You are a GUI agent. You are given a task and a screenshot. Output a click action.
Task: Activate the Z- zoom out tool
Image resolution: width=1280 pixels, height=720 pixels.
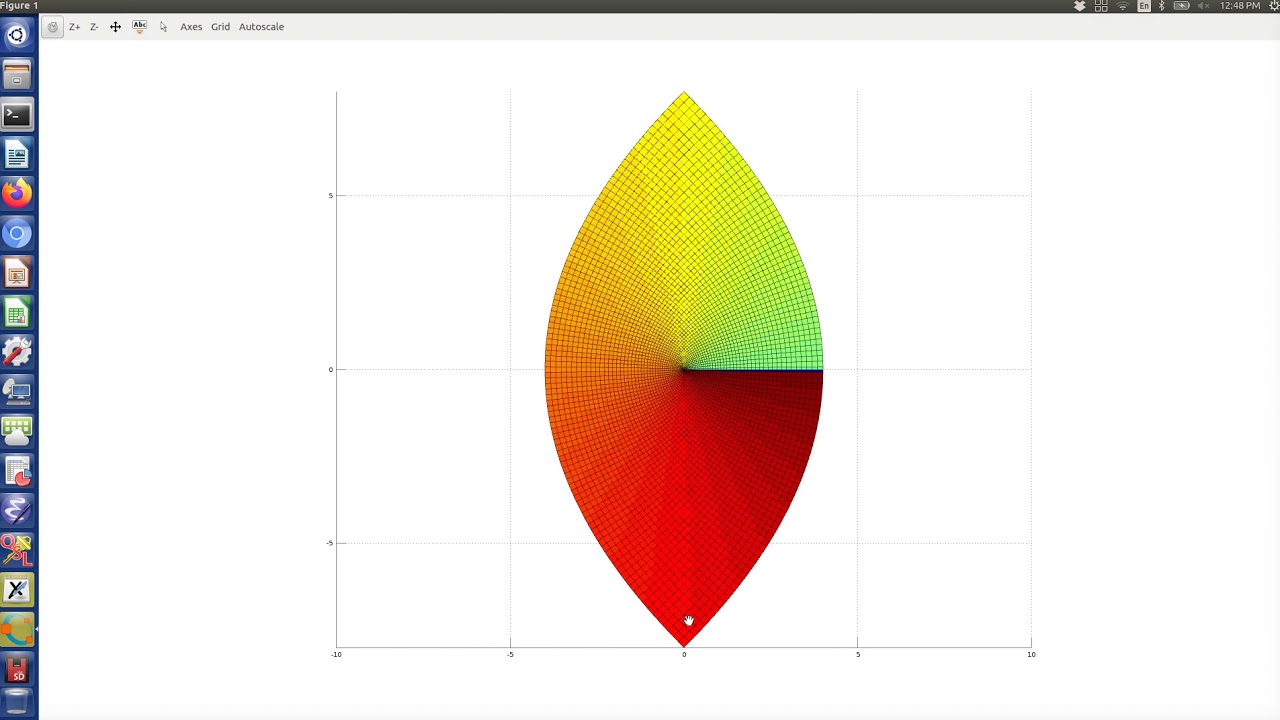(94, 27)
